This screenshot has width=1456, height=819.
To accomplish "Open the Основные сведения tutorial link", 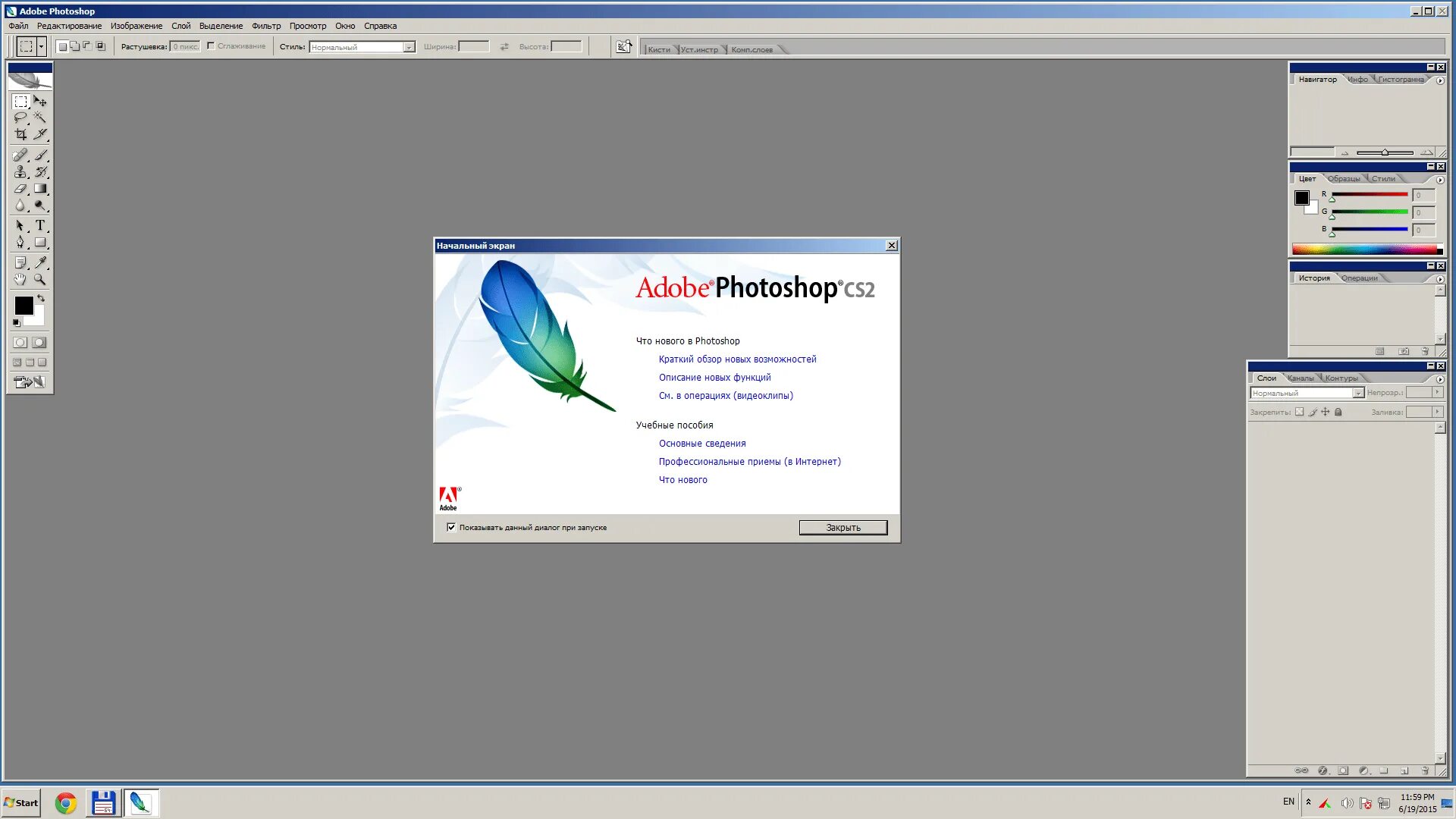I will point(701,444).
